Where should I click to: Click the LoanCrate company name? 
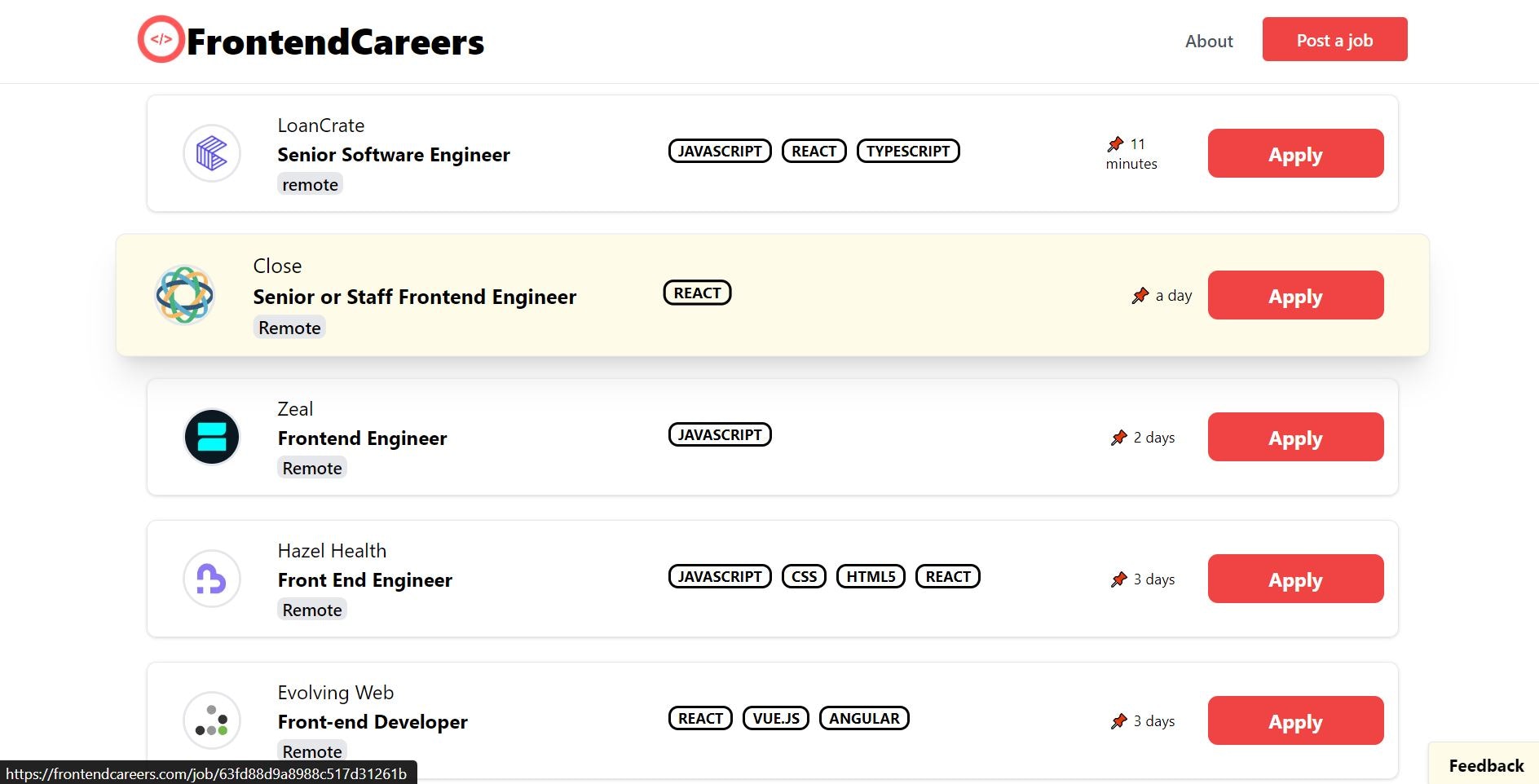click(x=321, y=126)
